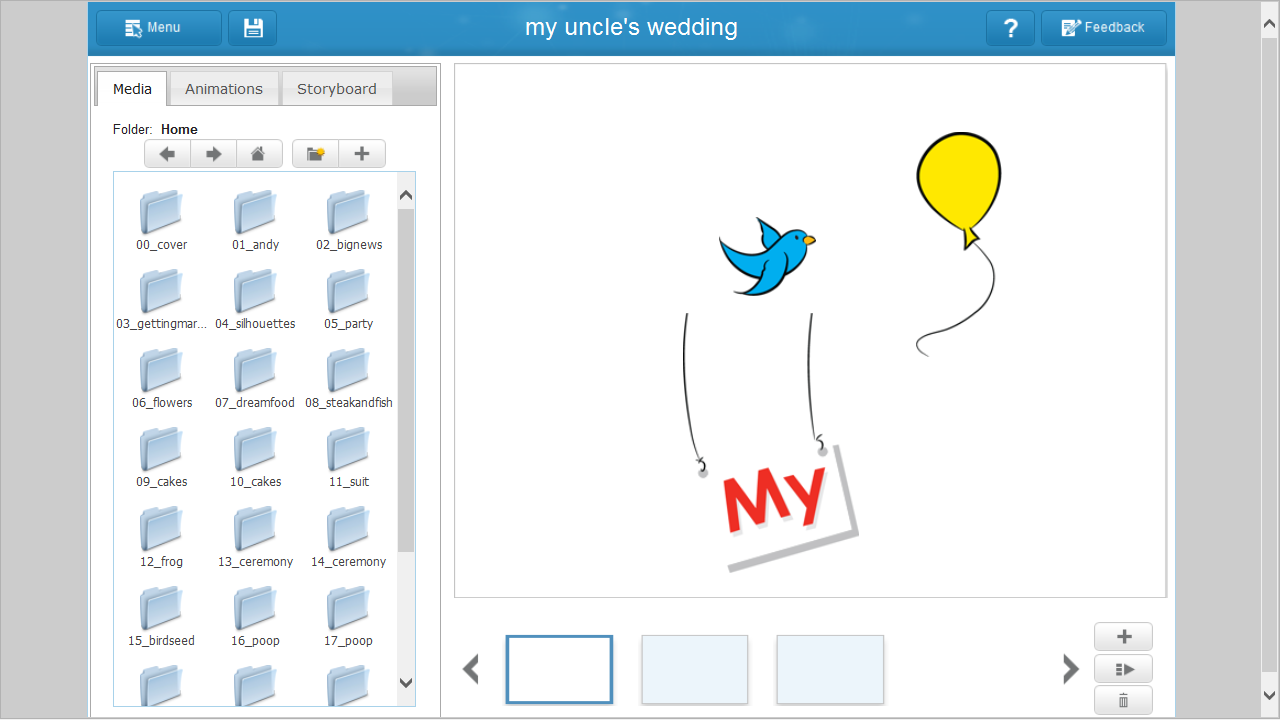Viewport: 1280px width, 720px height.
Task: Click the page scrollbar down arrow
Action: (x=1270, y=693)
